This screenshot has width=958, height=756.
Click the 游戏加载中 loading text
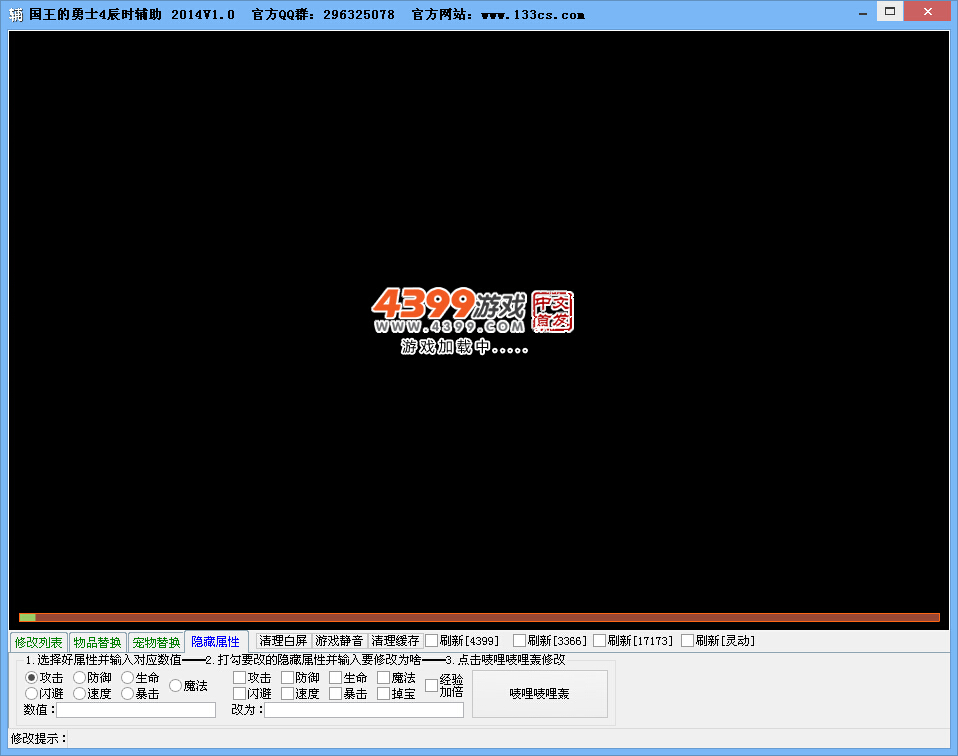click(464, 347)
